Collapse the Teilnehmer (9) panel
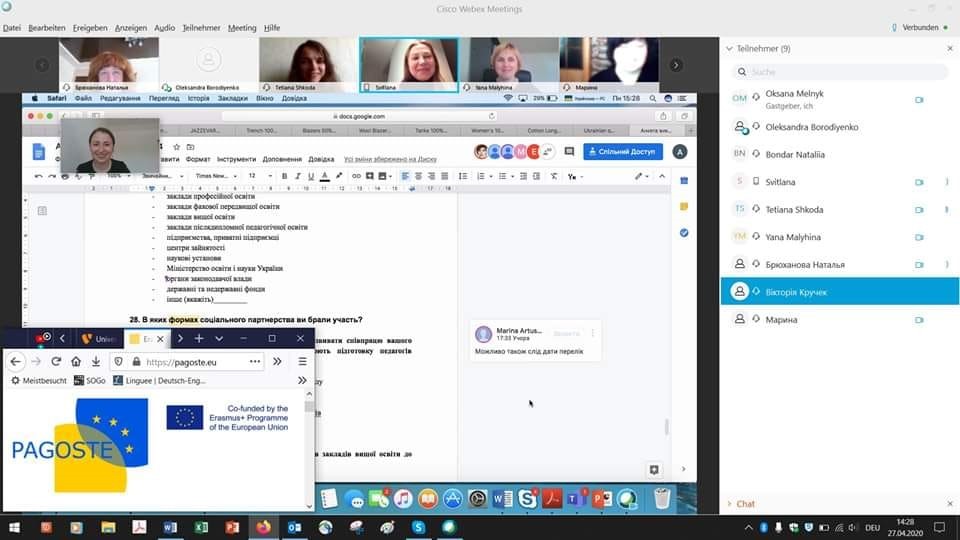Image resolution: width=960 pixels, height=540 pixels. pyautogui.click(x=729, y=48)
